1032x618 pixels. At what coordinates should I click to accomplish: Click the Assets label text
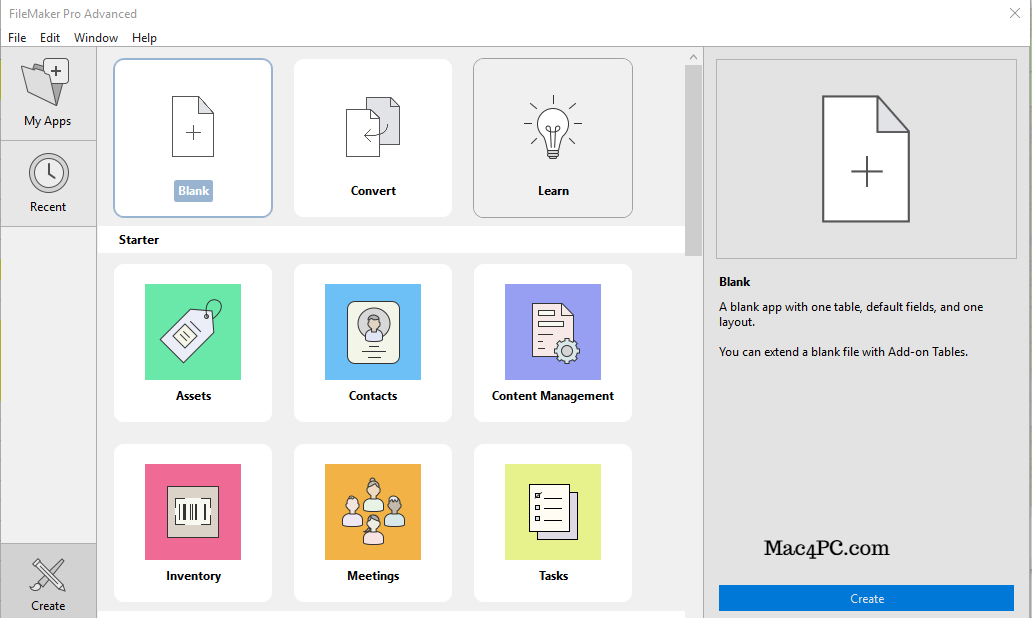[194, 396]
